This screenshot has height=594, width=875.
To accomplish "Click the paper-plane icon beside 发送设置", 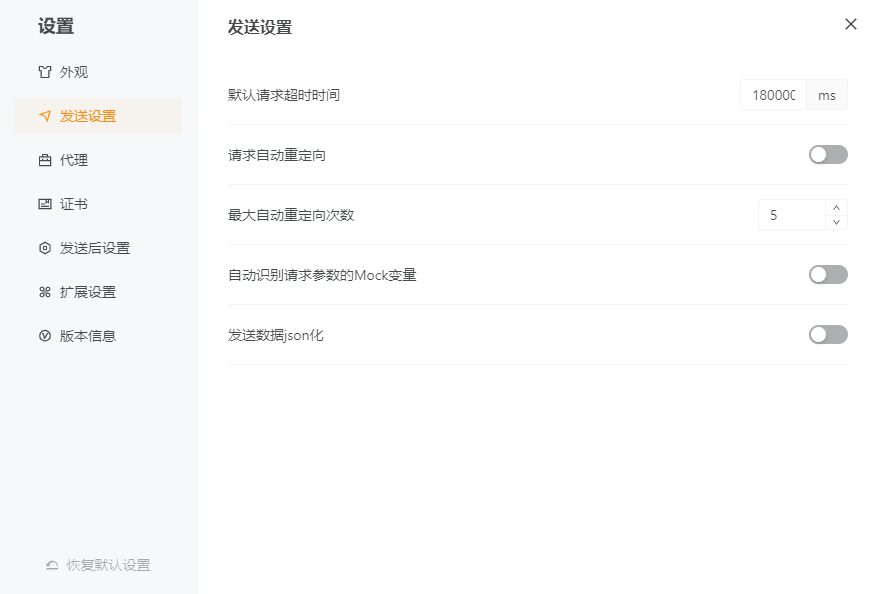I will [x=45, y=116].
